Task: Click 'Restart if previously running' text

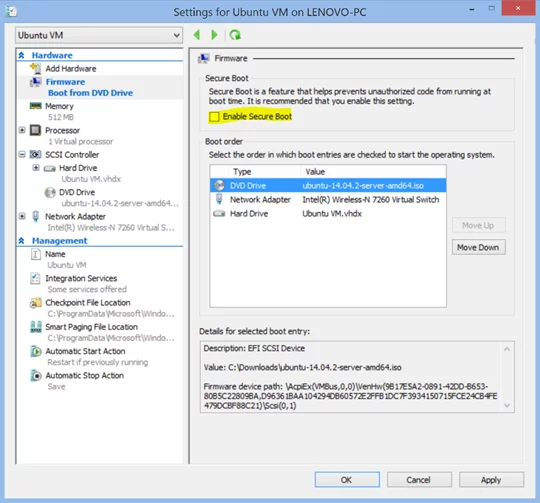Action: tap(98, 362)
